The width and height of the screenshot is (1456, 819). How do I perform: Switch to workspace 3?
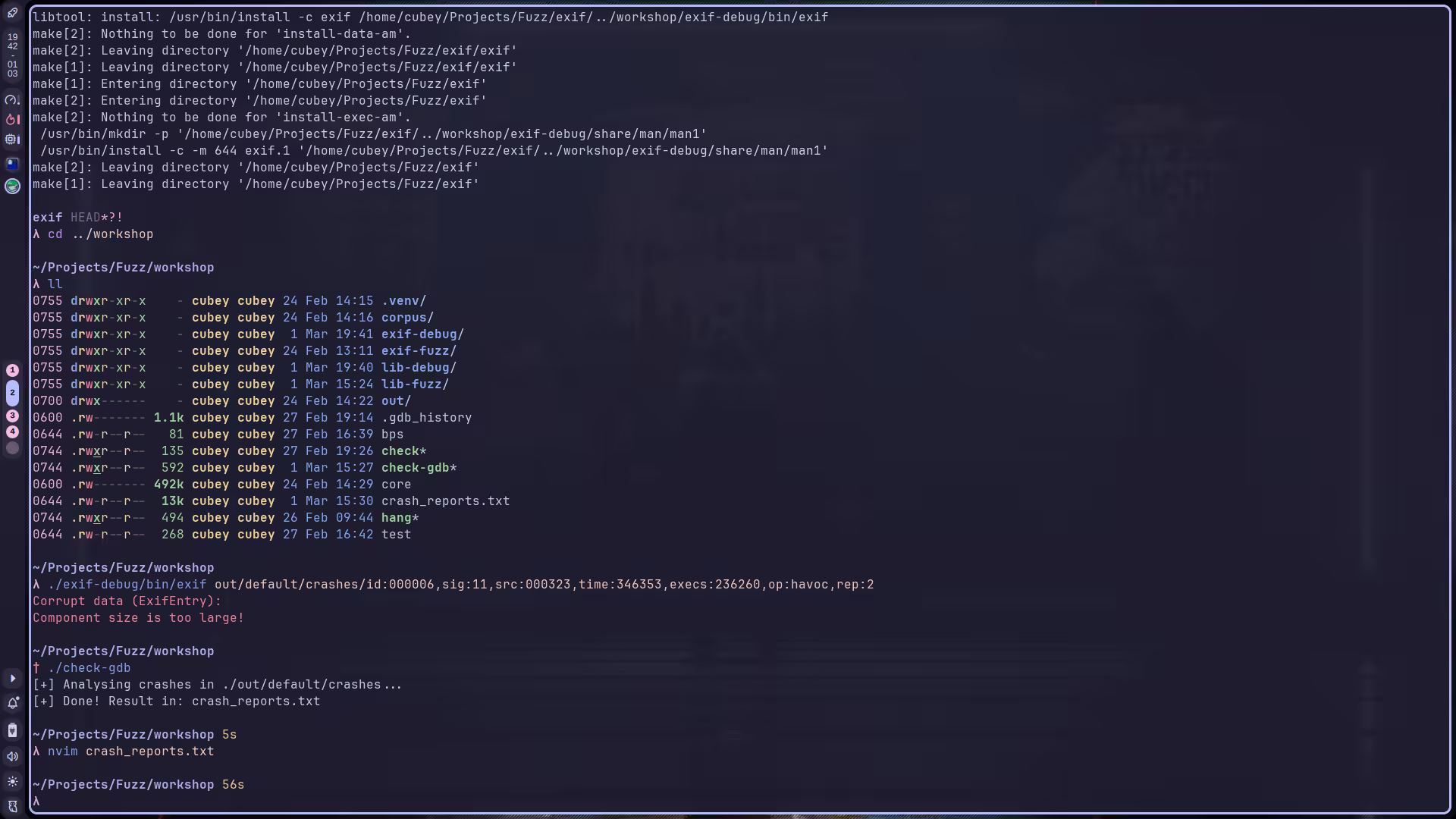click(12, 416)
